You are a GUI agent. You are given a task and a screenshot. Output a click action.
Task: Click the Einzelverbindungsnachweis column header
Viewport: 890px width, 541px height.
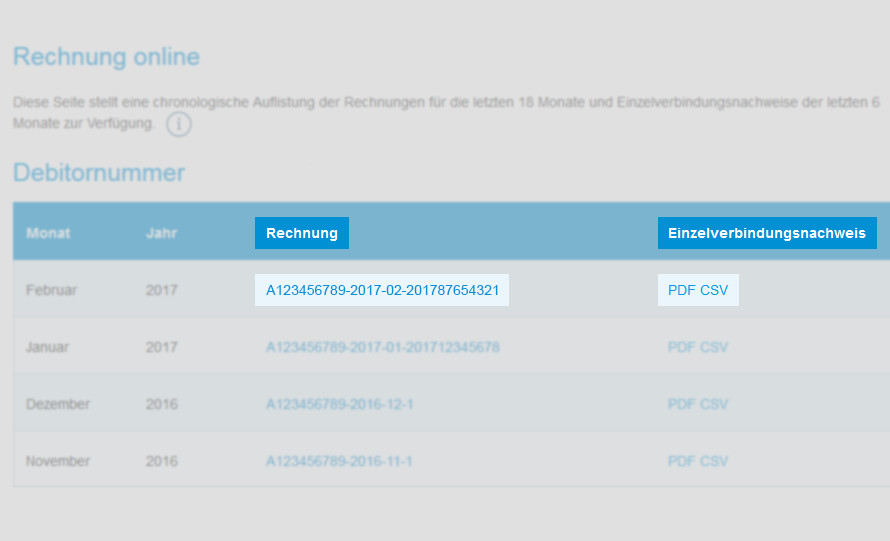(766, 233)
